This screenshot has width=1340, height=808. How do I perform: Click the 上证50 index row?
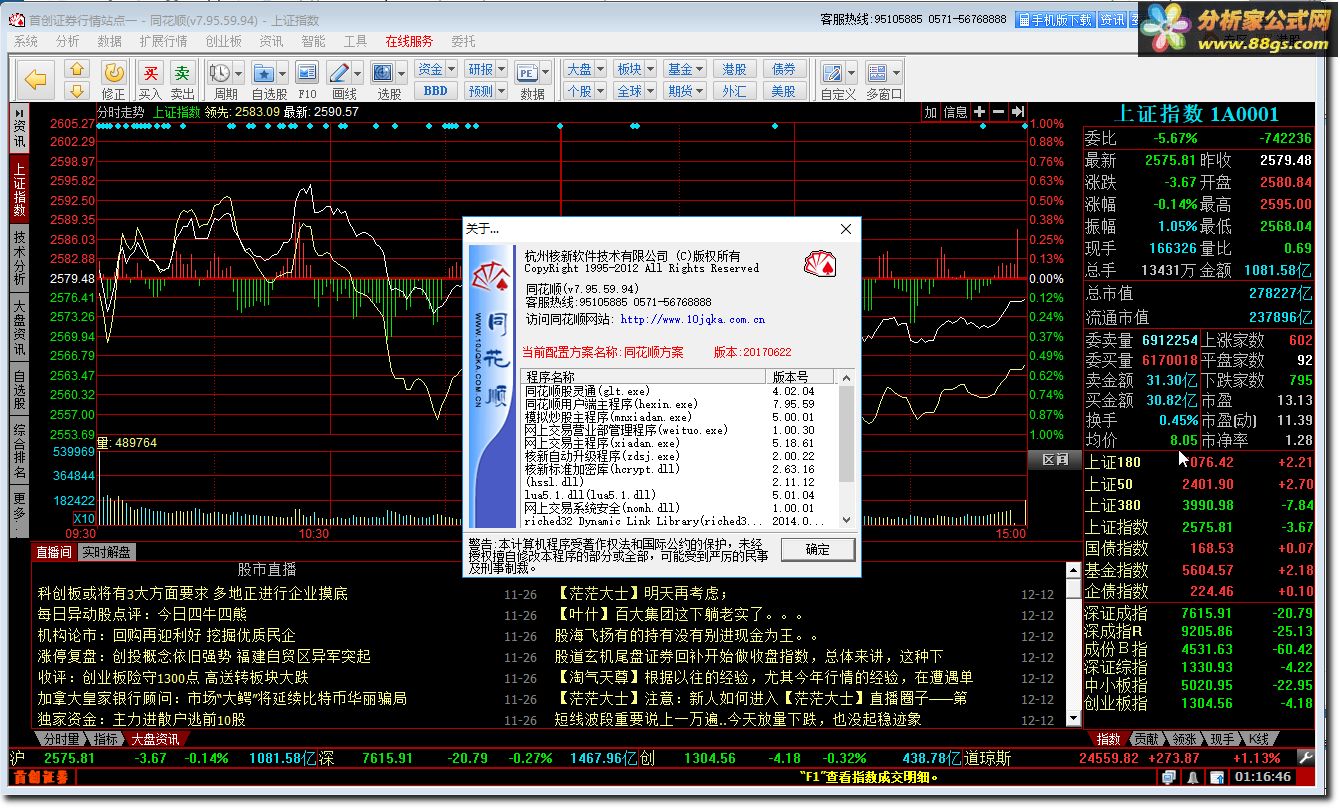[1199, 483]
